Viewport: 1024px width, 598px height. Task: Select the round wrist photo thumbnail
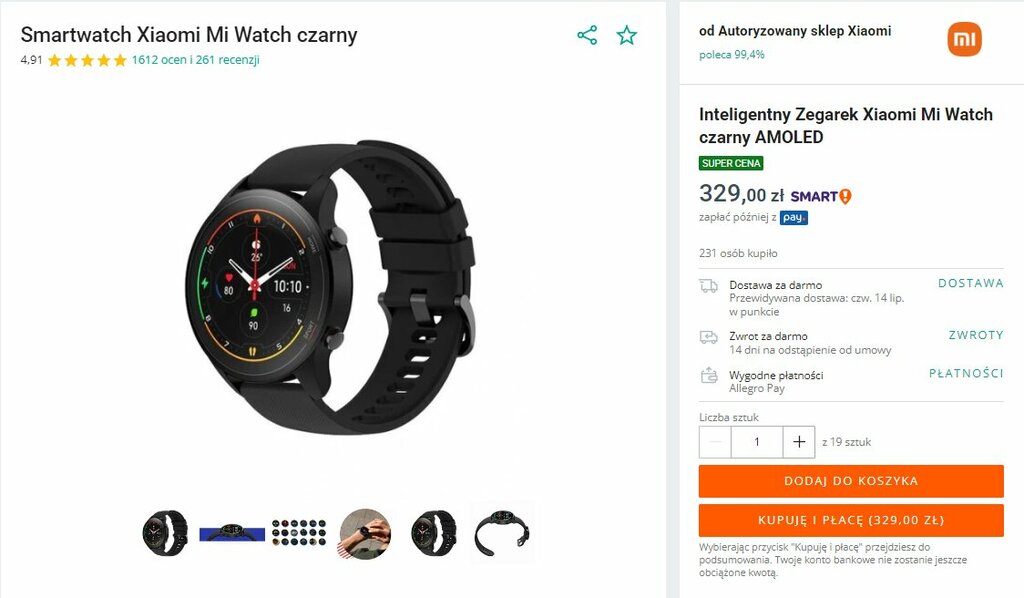[365, 534]
